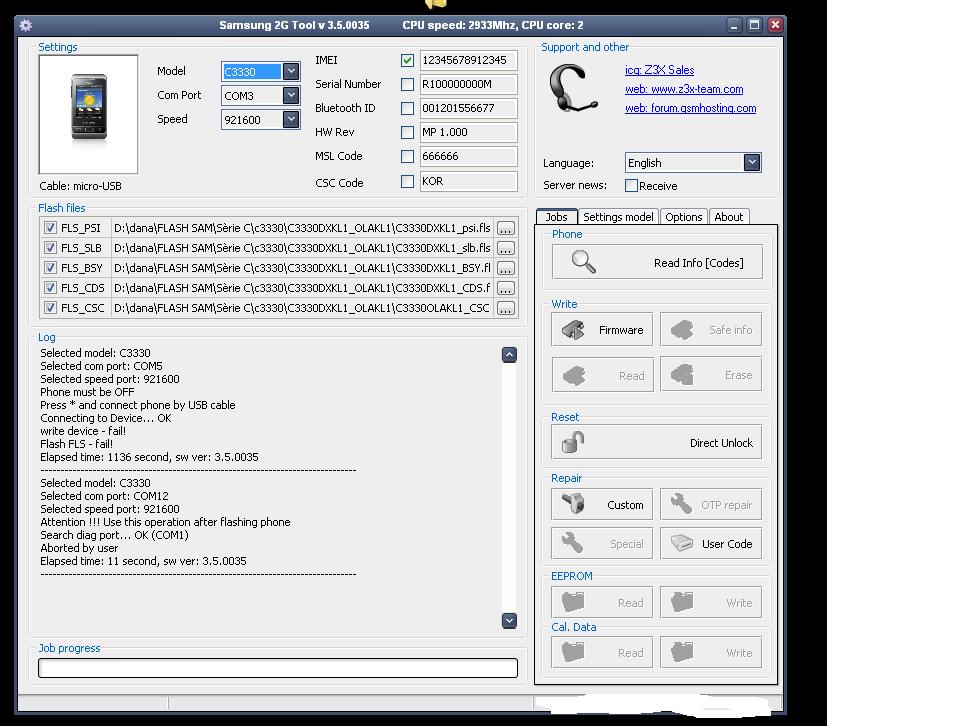Browse for the FLS_SLB file
Screen dimensions: 960x726
click(x=506, y=249)
